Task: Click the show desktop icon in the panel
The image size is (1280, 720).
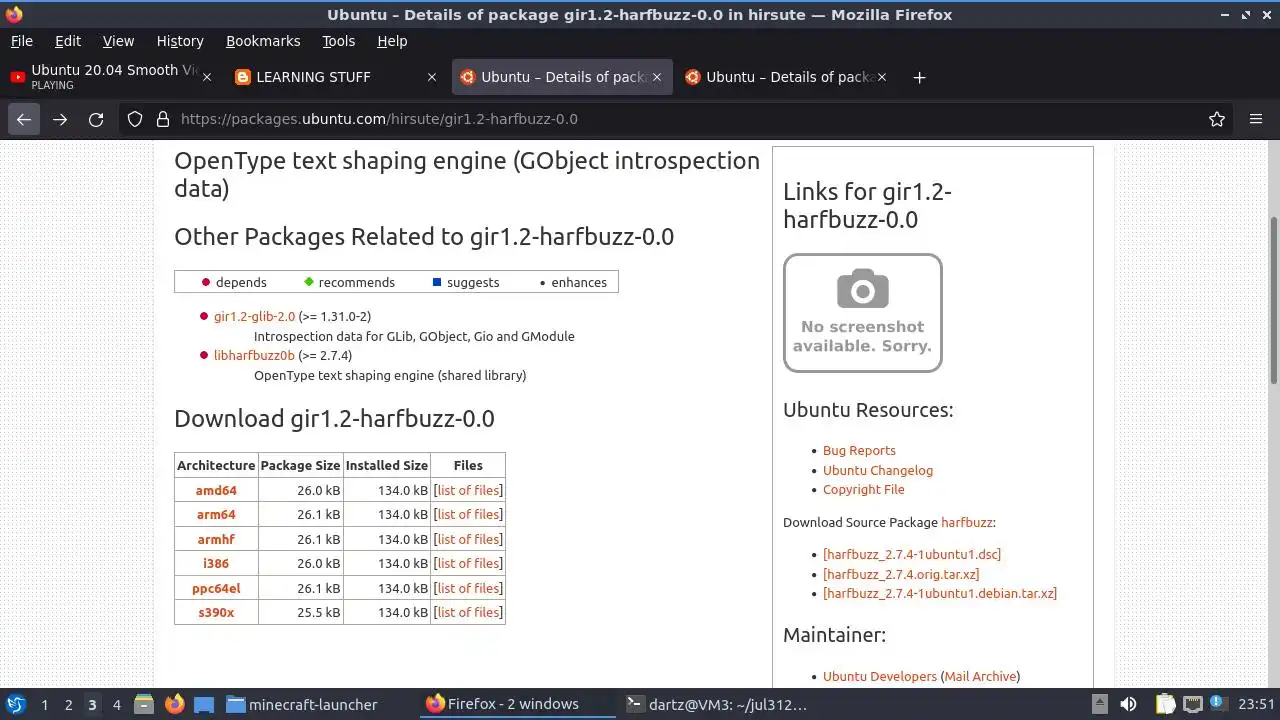Action: tap(204, 704)
